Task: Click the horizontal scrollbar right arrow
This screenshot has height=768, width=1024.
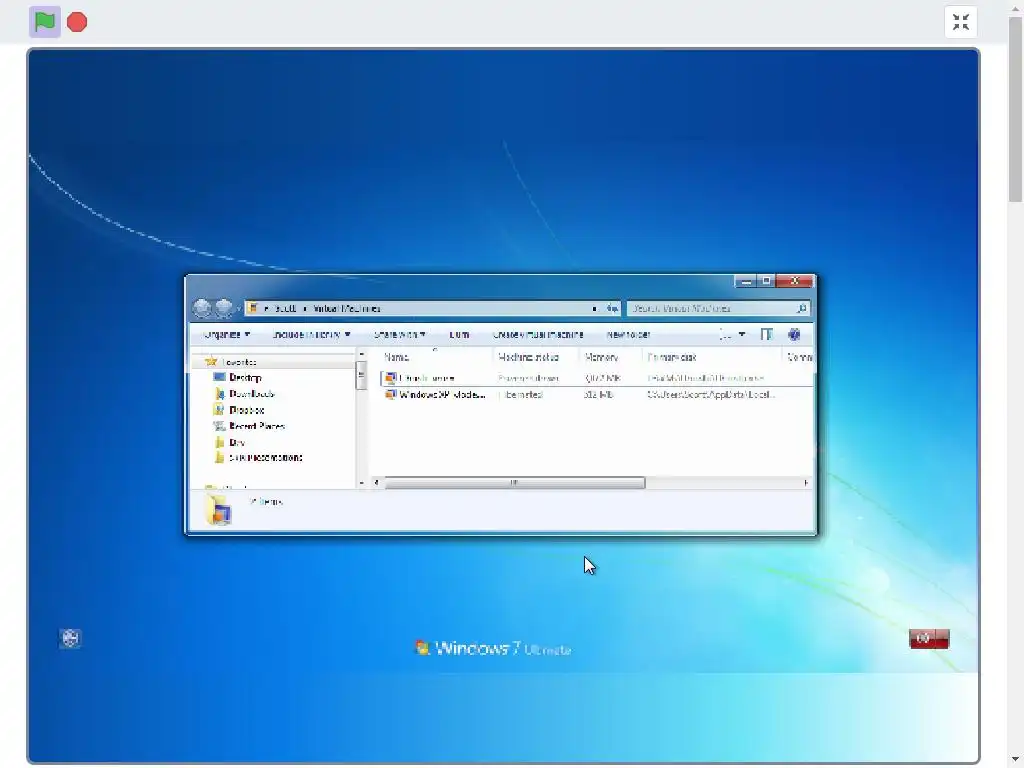Action: pyautogui.click(x=806, y=483)
